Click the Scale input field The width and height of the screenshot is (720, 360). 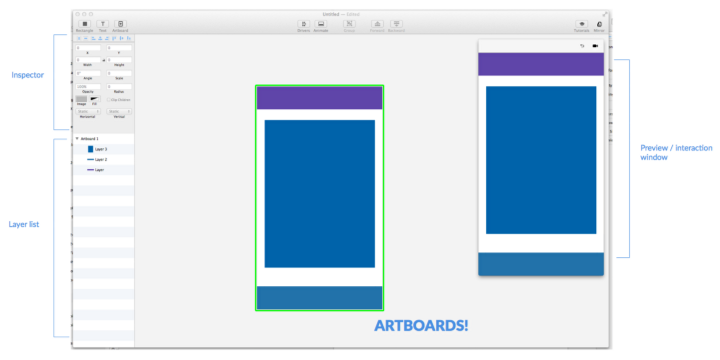(x=119, y=73)
